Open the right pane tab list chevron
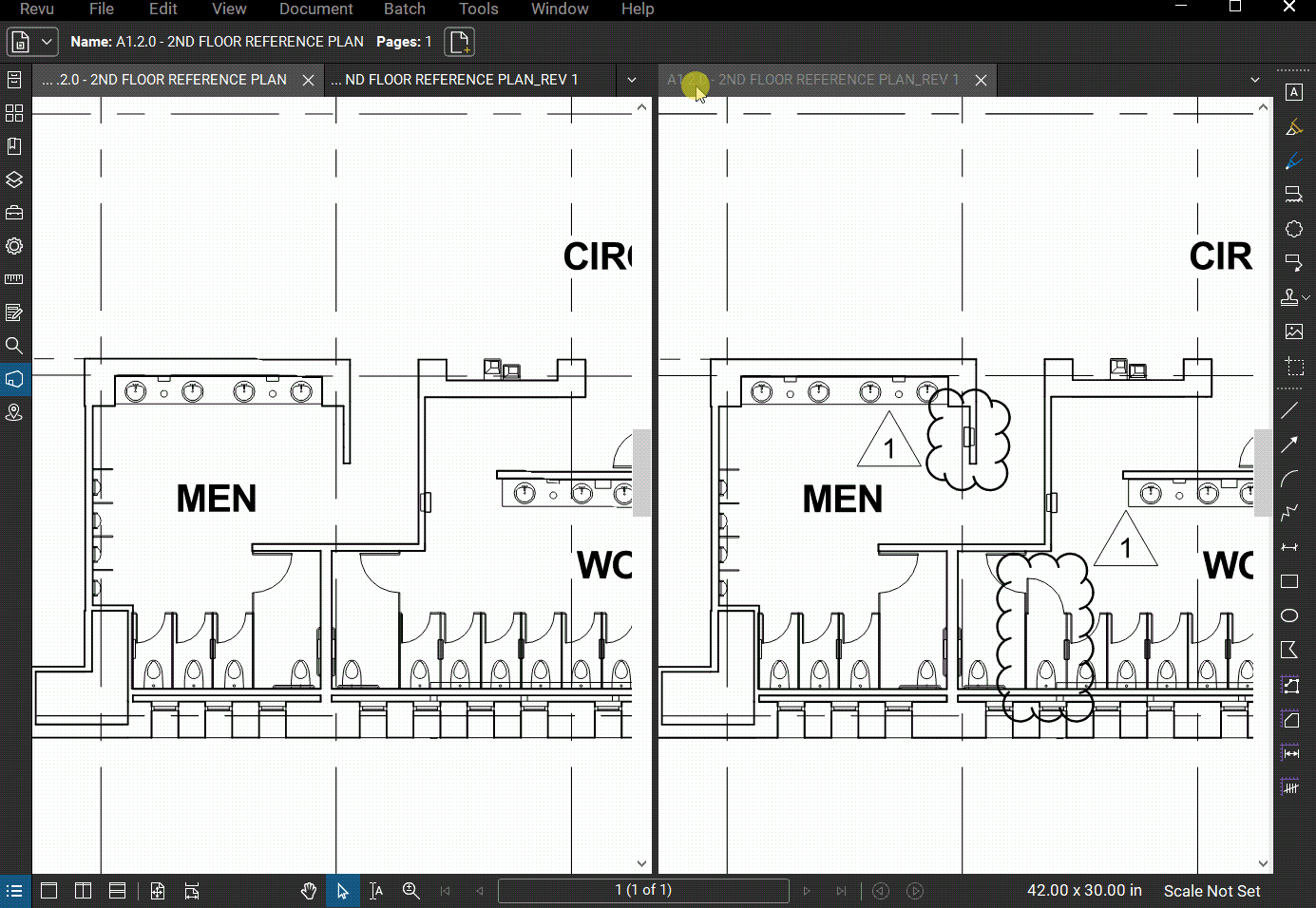The image size is (1316, 908). coord(1255,80)
